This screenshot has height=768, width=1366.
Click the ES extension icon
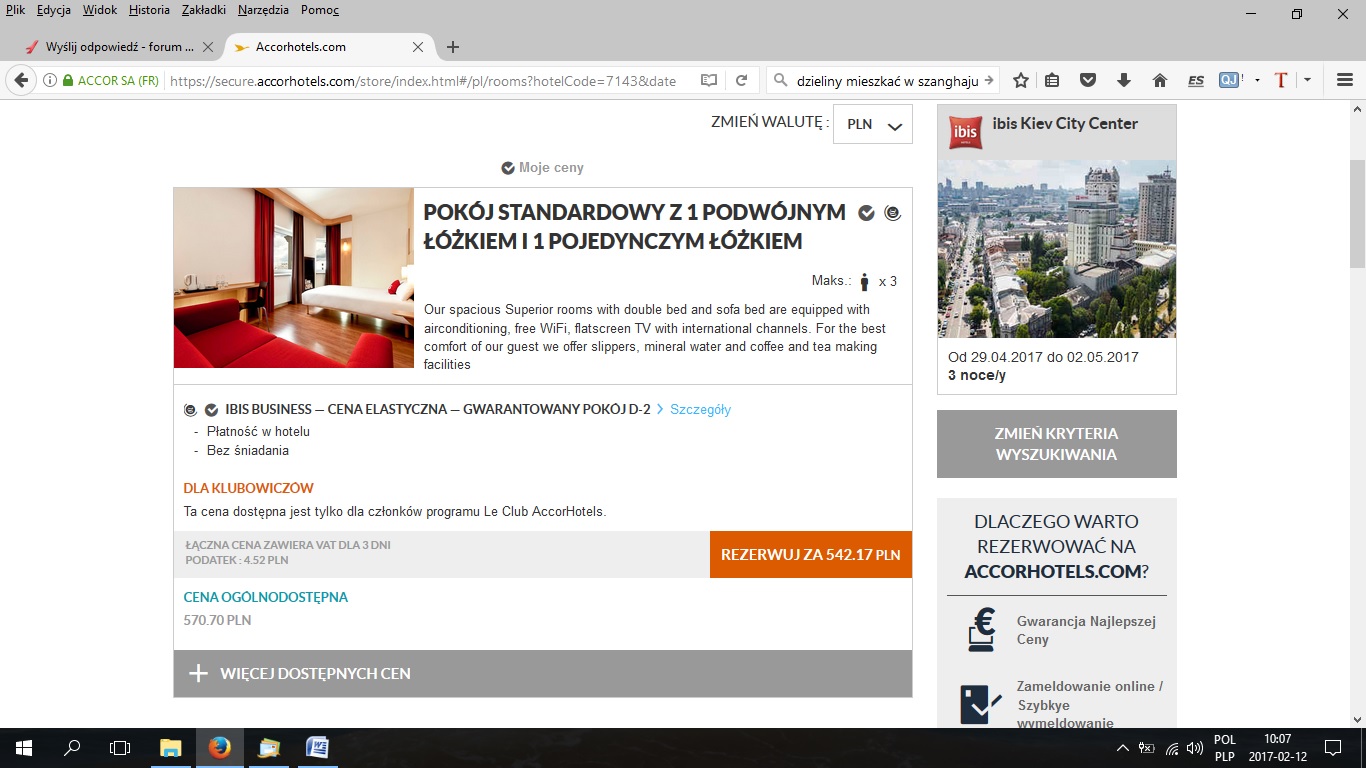coord(1196,81)
